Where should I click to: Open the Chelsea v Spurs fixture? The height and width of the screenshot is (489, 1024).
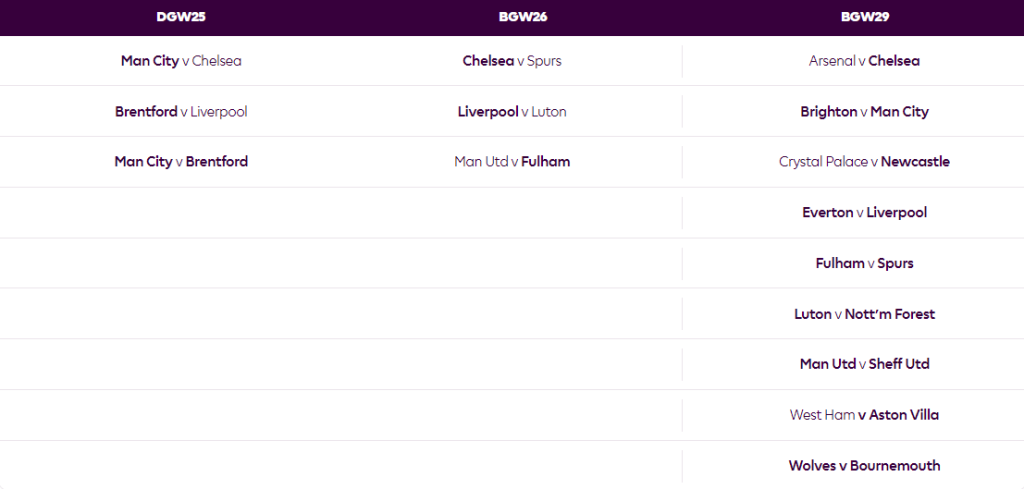pos(512,61)
